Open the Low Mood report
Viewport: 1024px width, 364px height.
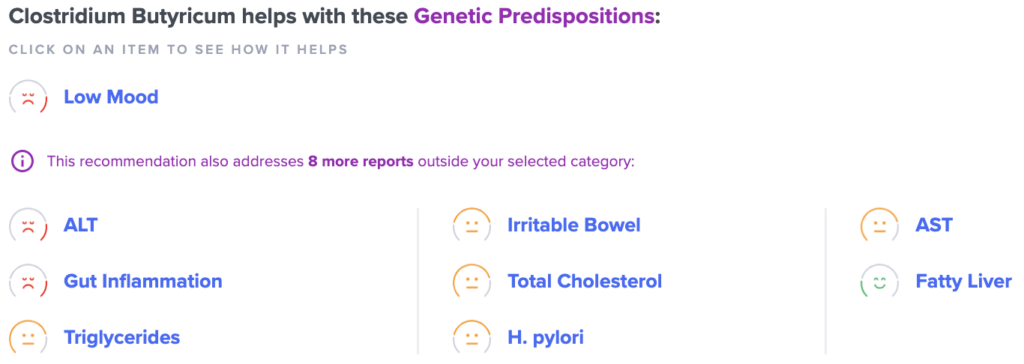pos(111,97)
